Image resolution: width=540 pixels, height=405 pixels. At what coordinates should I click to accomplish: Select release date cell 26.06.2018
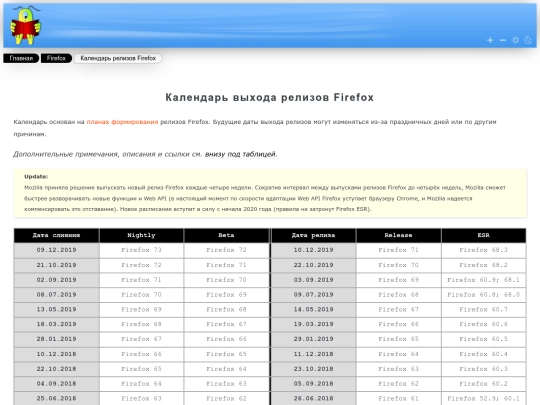313,398
